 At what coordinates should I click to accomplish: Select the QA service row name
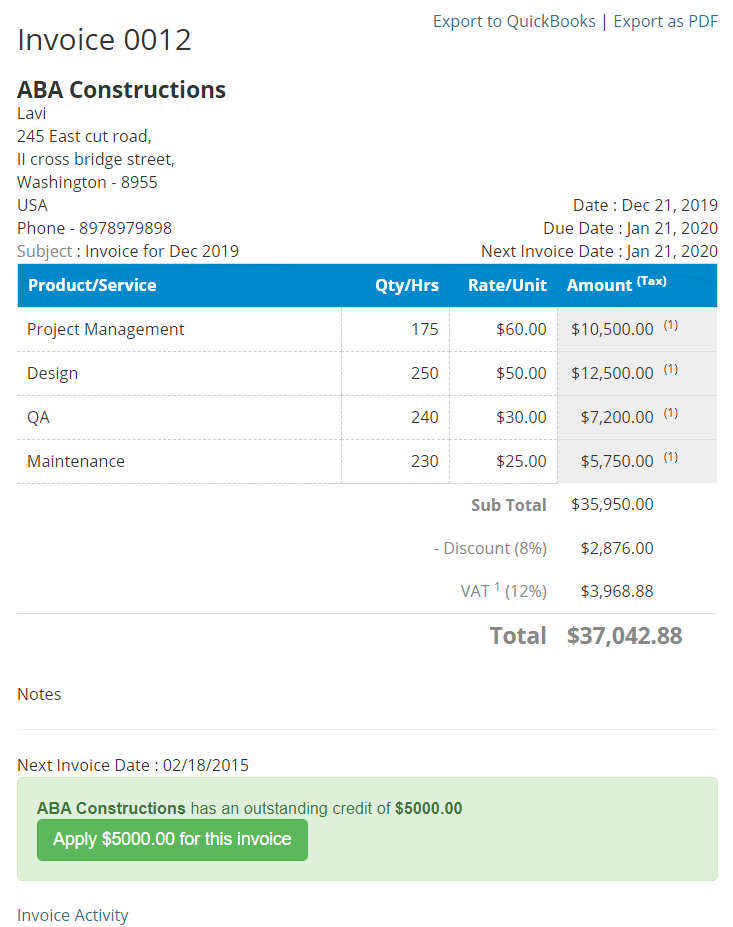(x=38, y=417)
